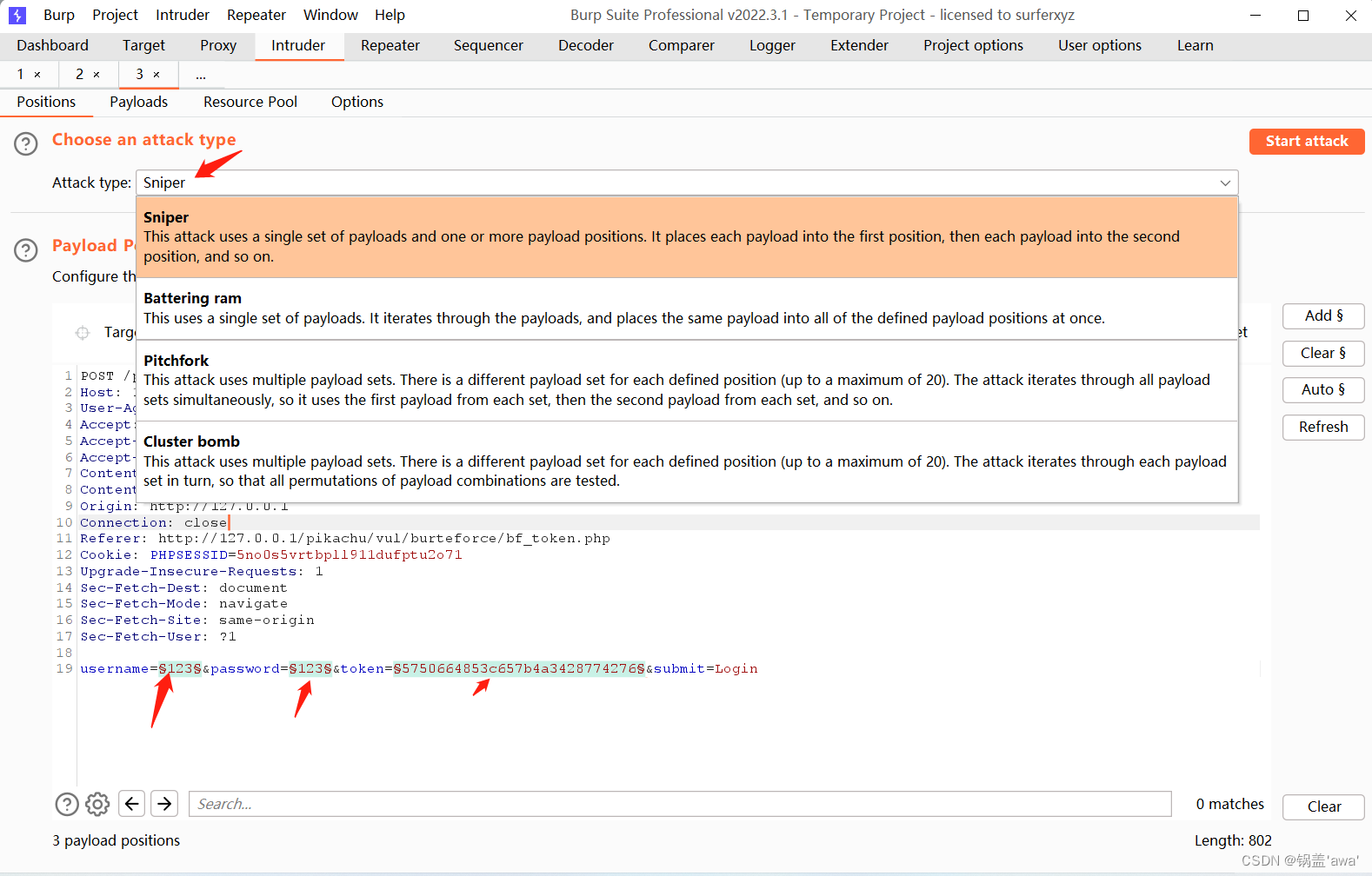The width and height of the screenshot is (1372, 876).
Task: Switch to the Sequencer tab
Action: (489, 45)
